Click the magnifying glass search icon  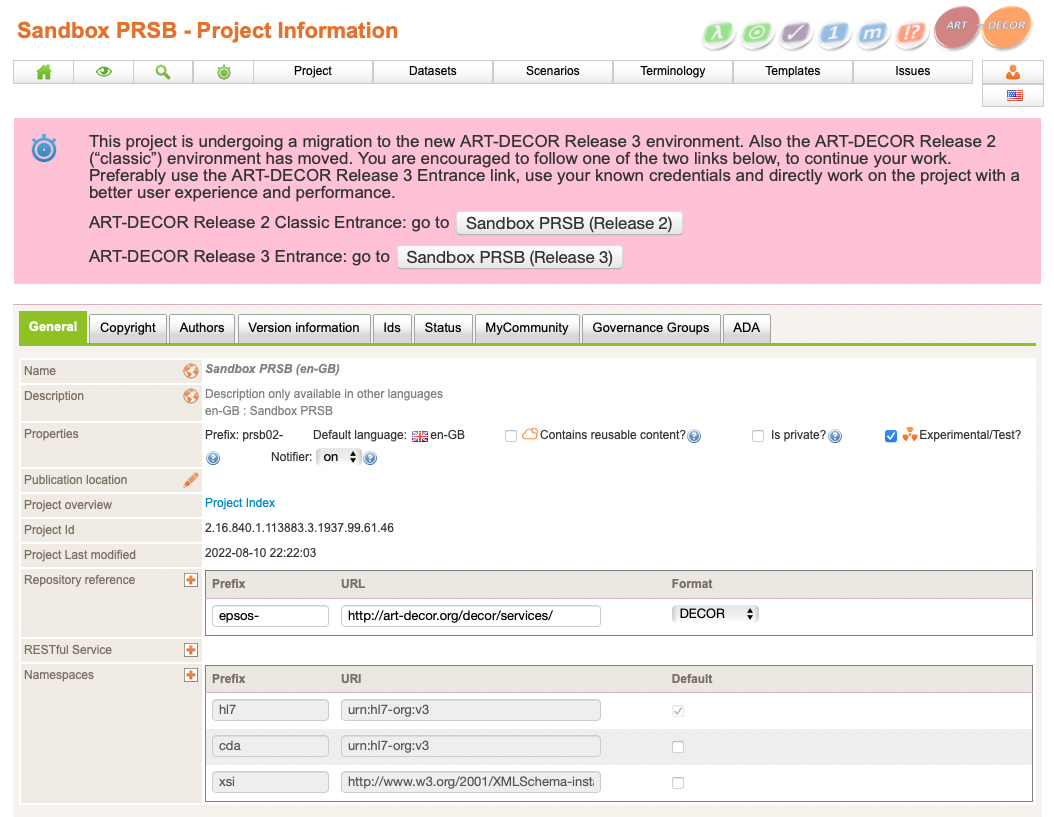(x=163, y=71)
